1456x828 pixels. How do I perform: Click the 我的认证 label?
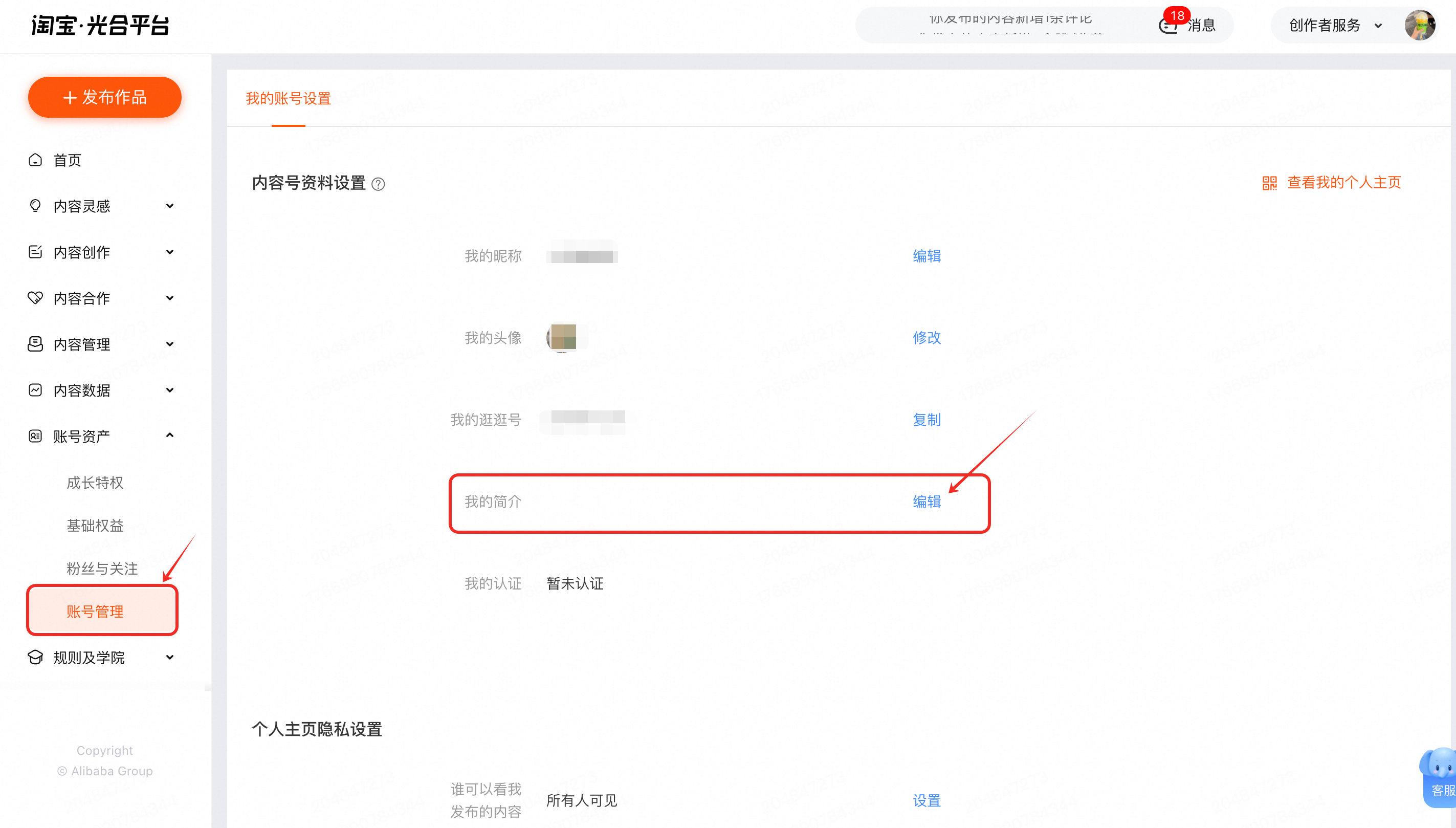point(493,583)
